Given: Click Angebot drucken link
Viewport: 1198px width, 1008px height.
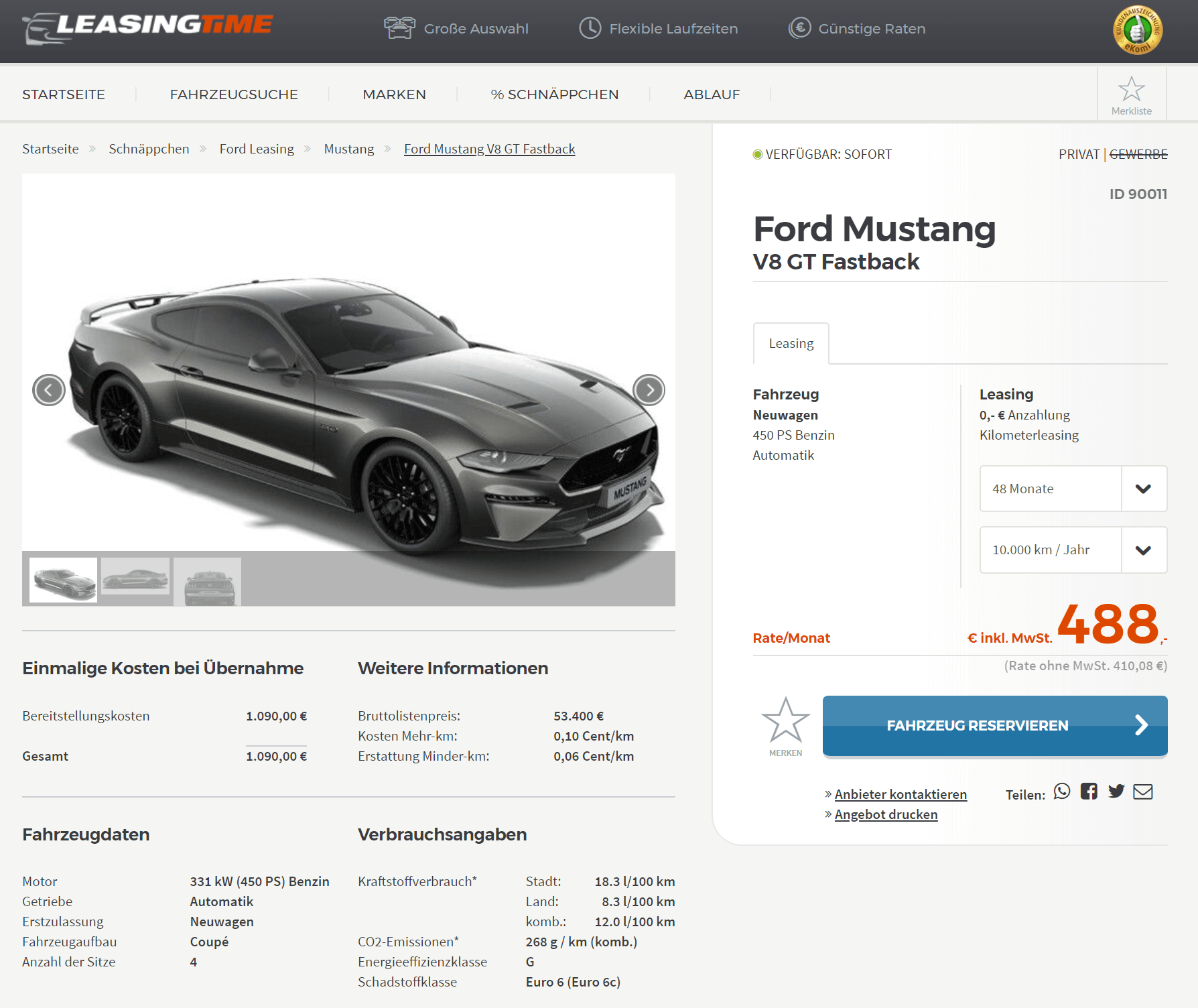Looking at the screenshot, I should coord(886,814).
